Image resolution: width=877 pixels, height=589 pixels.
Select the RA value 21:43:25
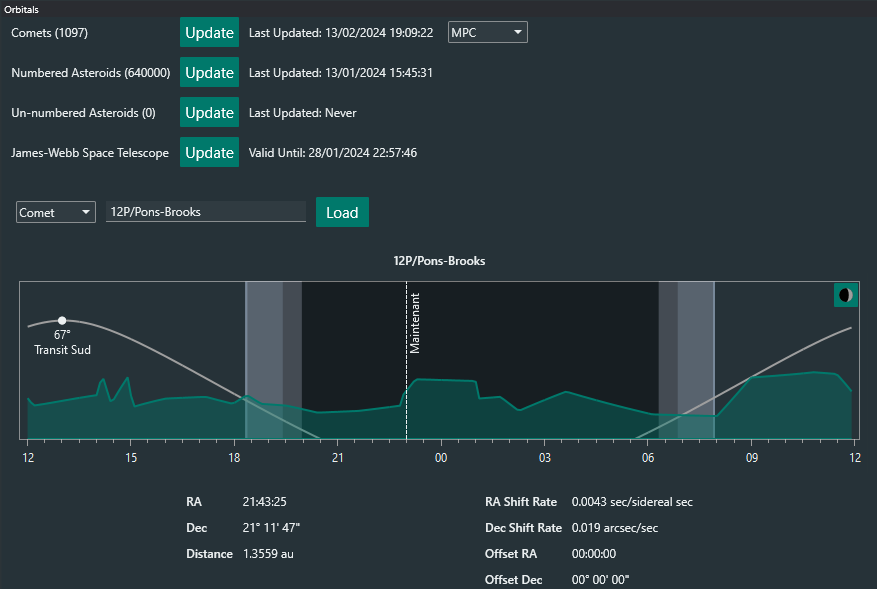click(x=265, y=502)
